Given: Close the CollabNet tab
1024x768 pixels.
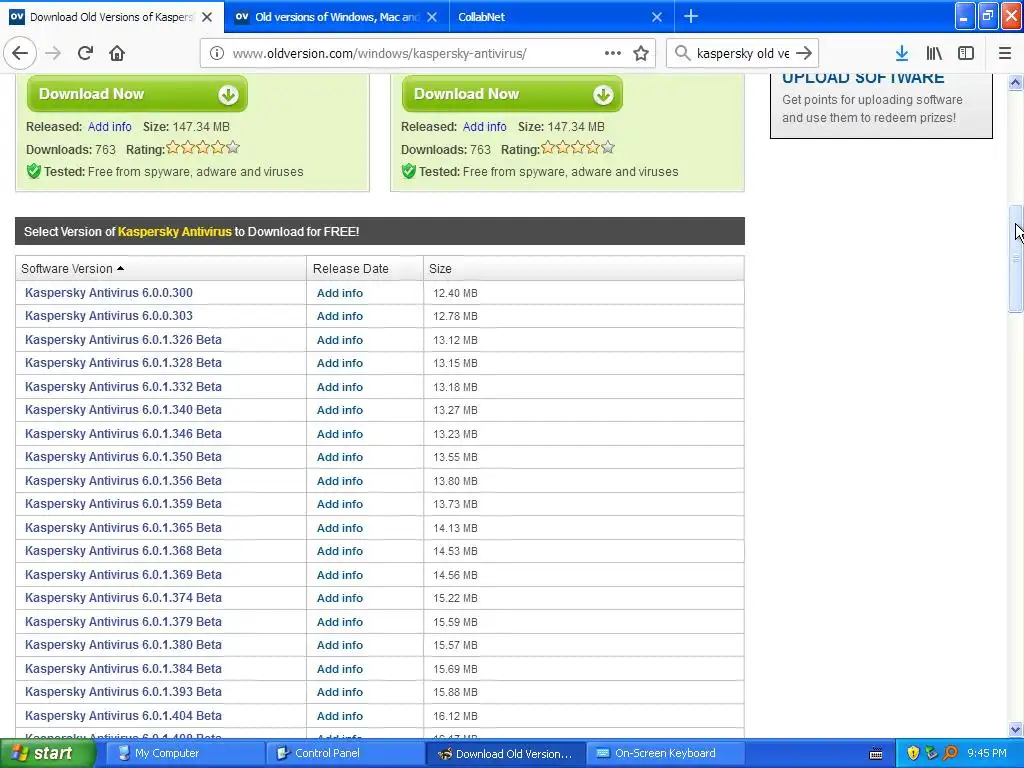Looking at the screenshot, I should click(x=657, y=17).
